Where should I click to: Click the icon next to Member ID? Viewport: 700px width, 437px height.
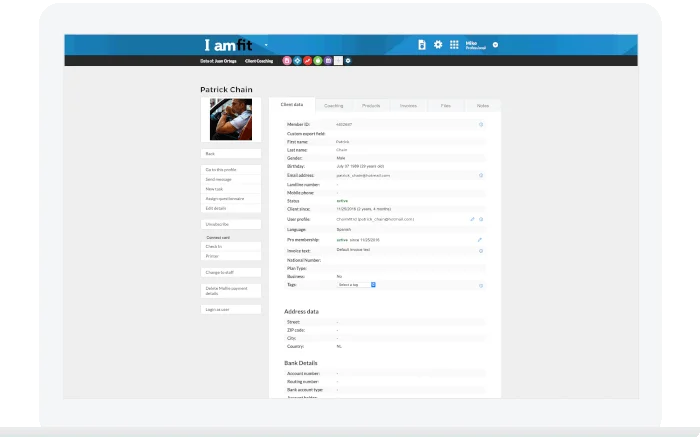[481, 124]
